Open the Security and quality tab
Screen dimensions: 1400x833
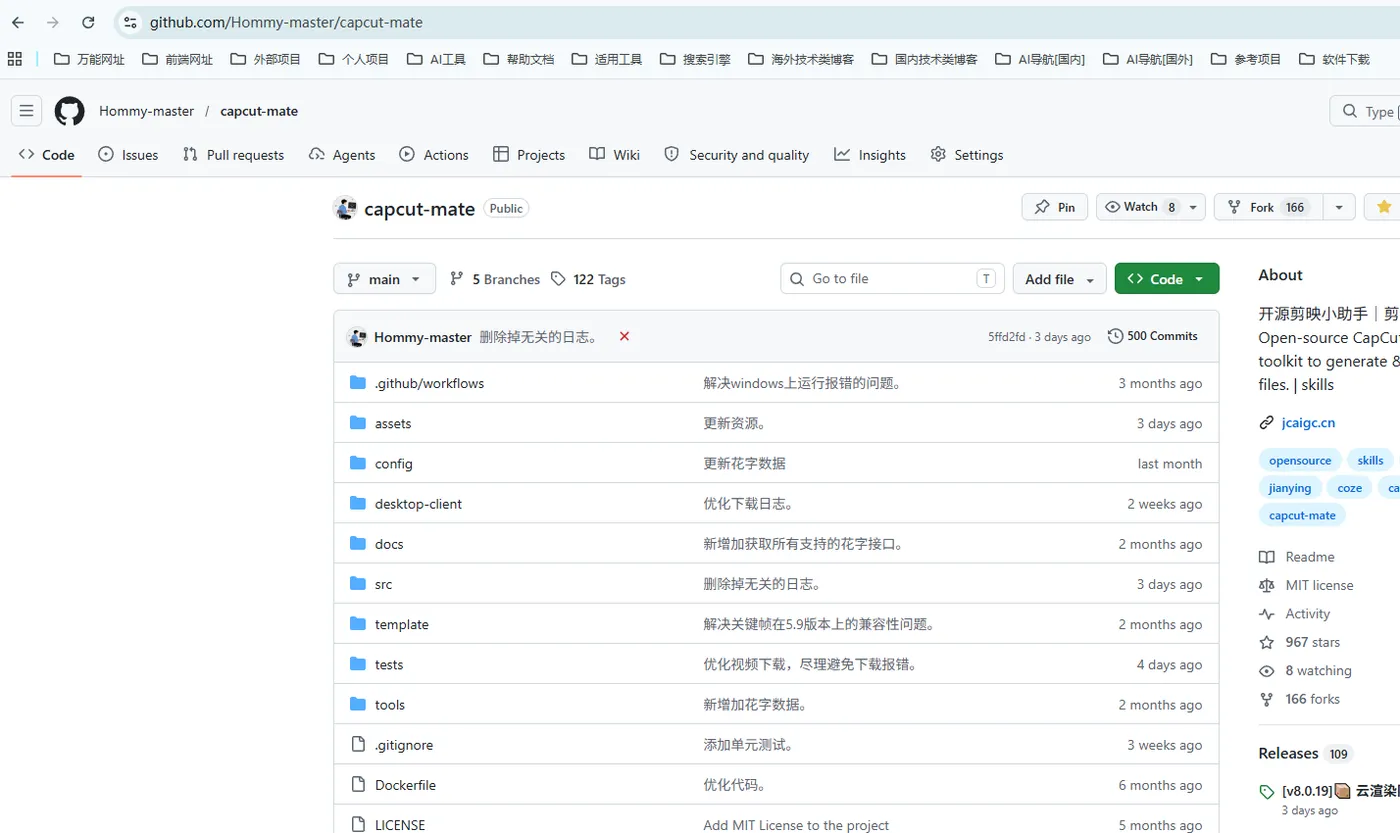(x=737, y=155)
